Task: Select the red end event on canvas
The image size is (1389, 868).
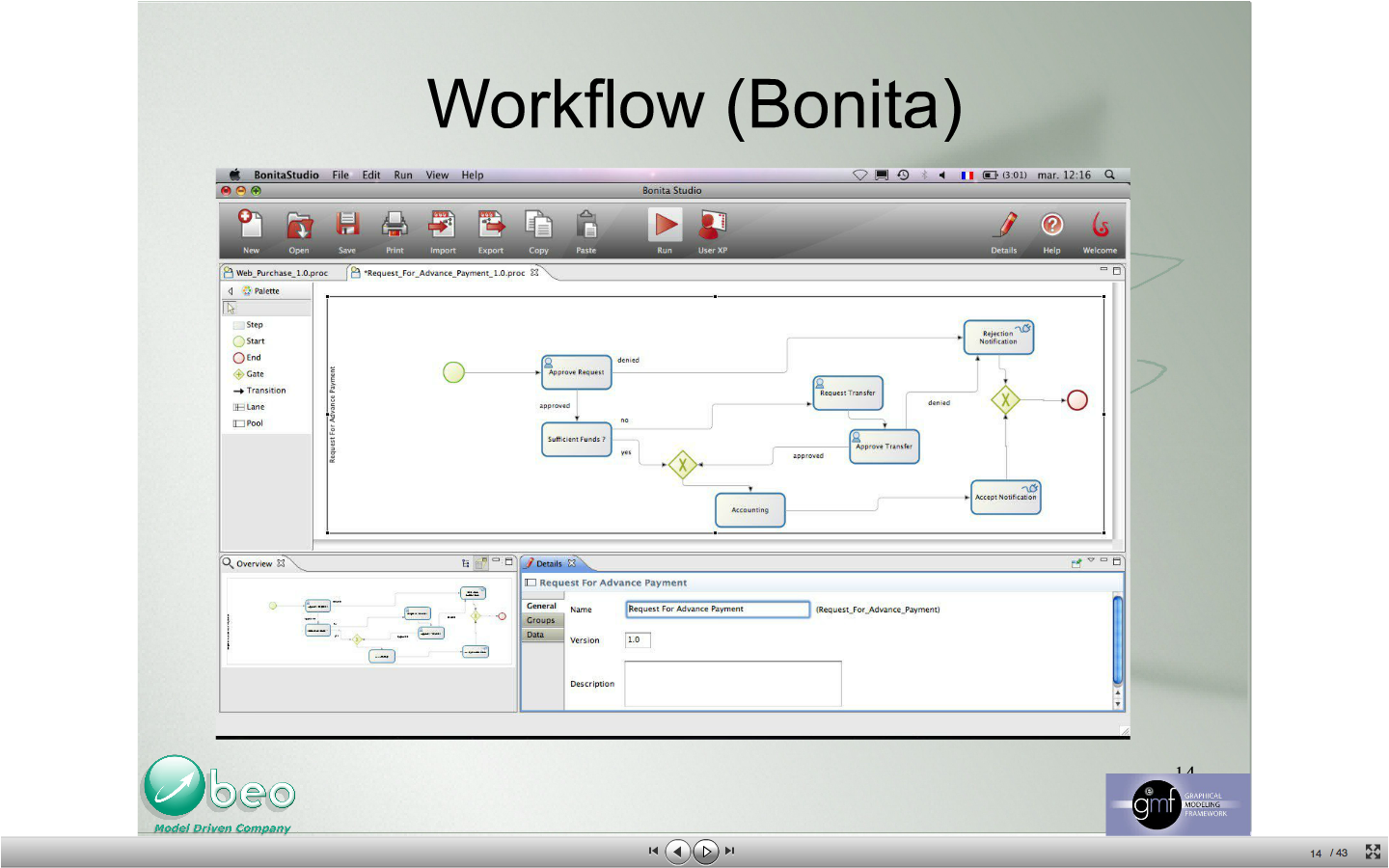Action: (x=1077, y=400)
